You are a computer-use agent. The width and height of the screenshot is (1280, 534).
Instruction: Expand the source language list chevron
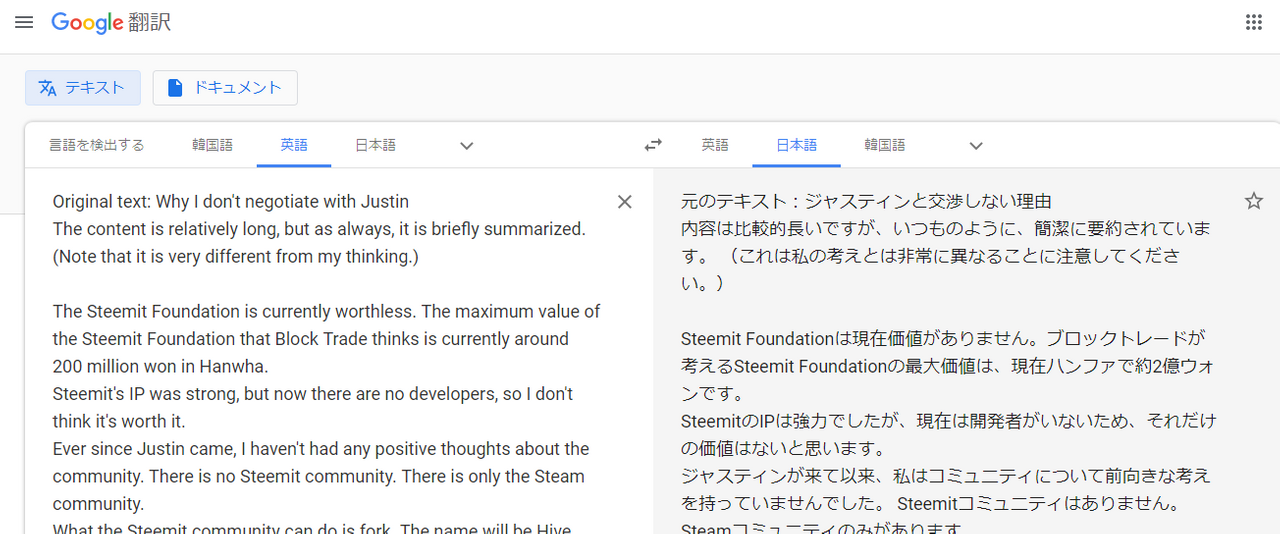466,146
